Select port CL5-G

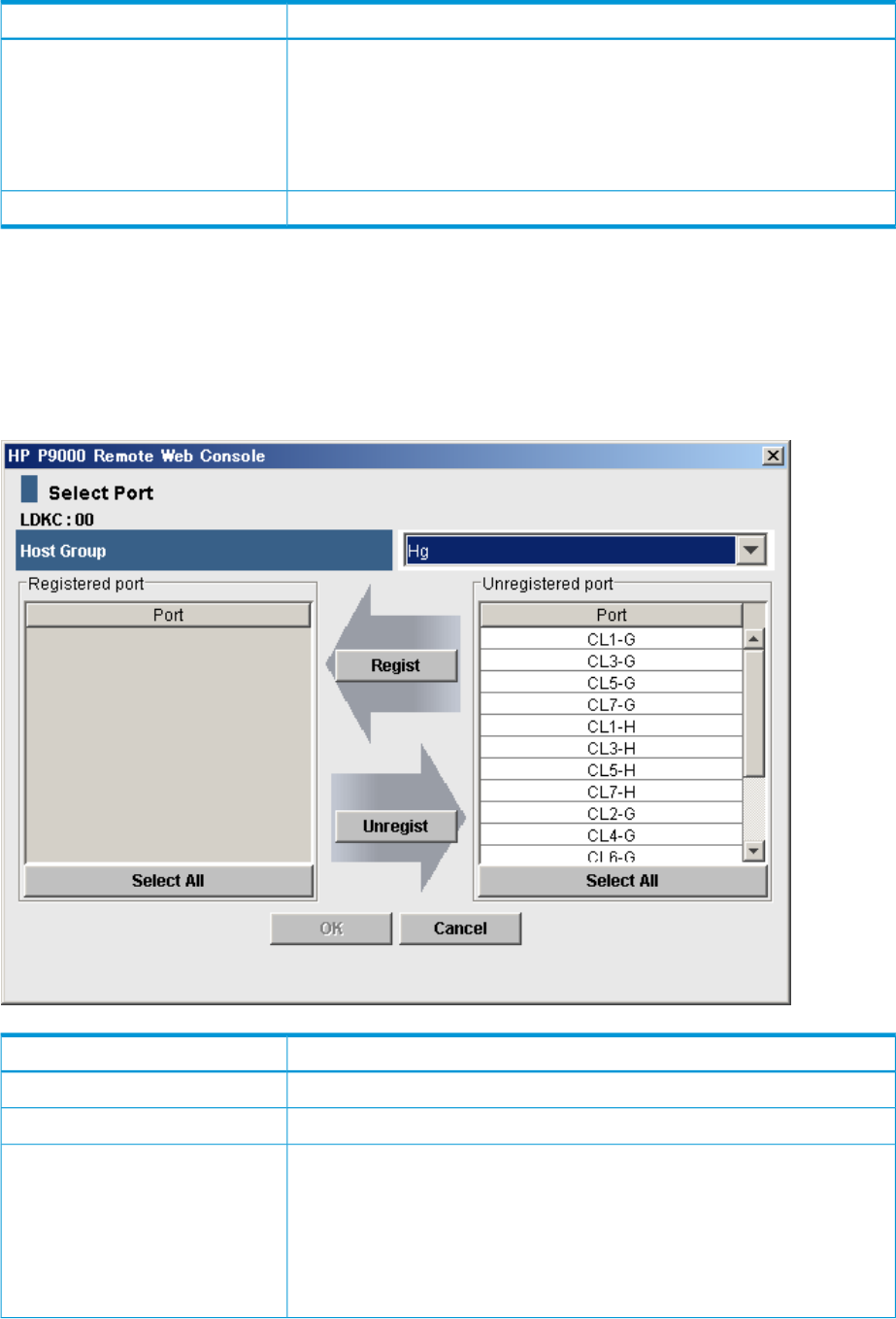(x=612, y=683)
